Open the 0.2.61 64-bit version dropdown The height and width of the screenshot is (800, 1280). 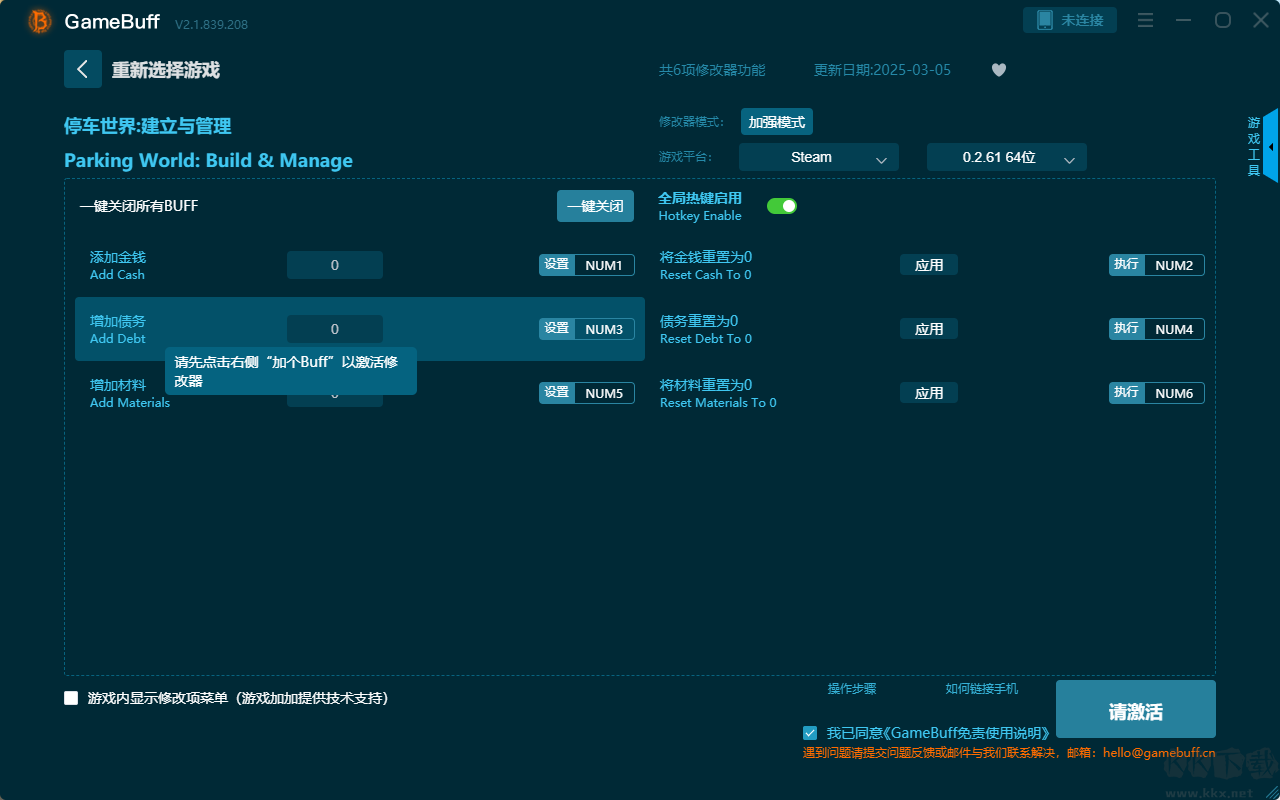pyautogui.click(x=1006, y=157)
